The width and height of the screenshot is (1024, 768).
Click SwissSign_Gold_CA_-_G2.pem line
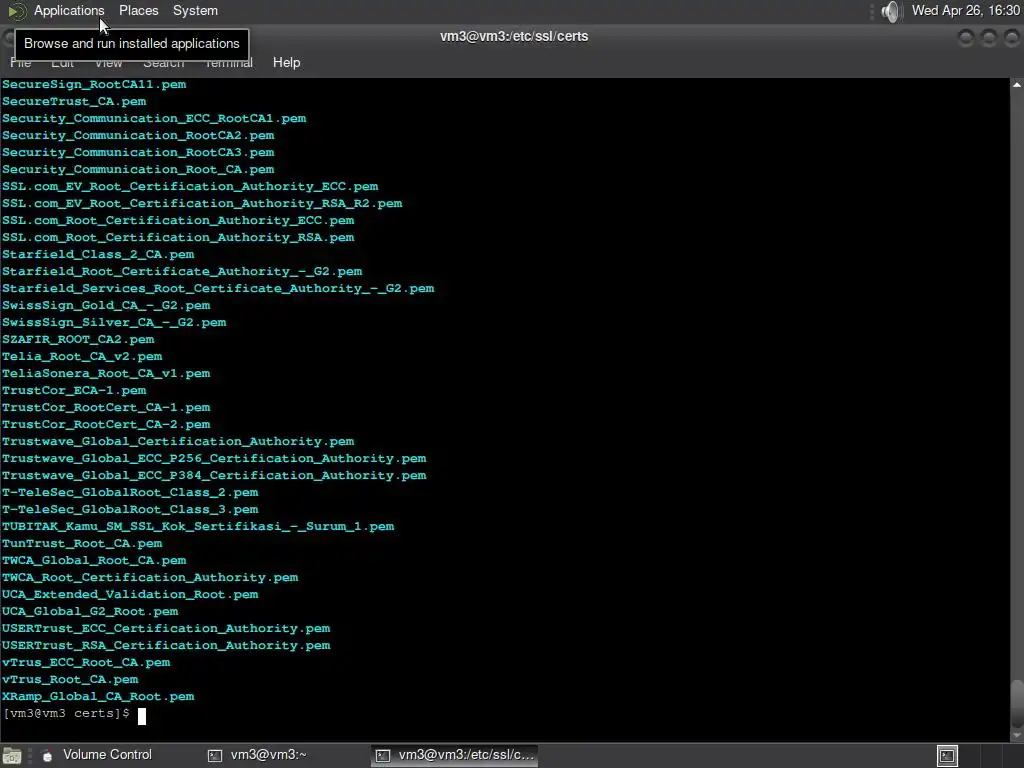(x=106, y=305)
